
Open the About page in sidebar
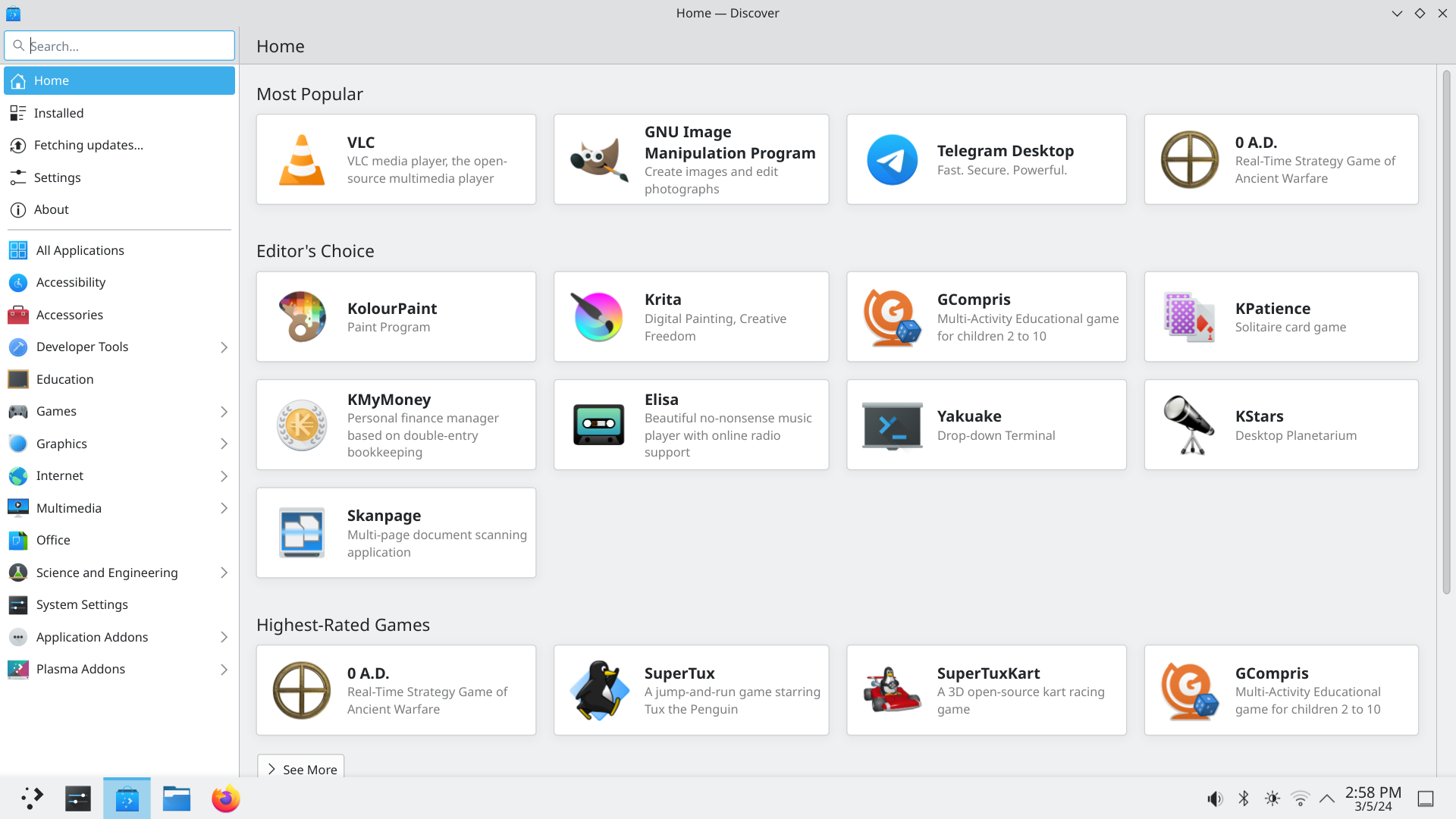coord(119,209)
